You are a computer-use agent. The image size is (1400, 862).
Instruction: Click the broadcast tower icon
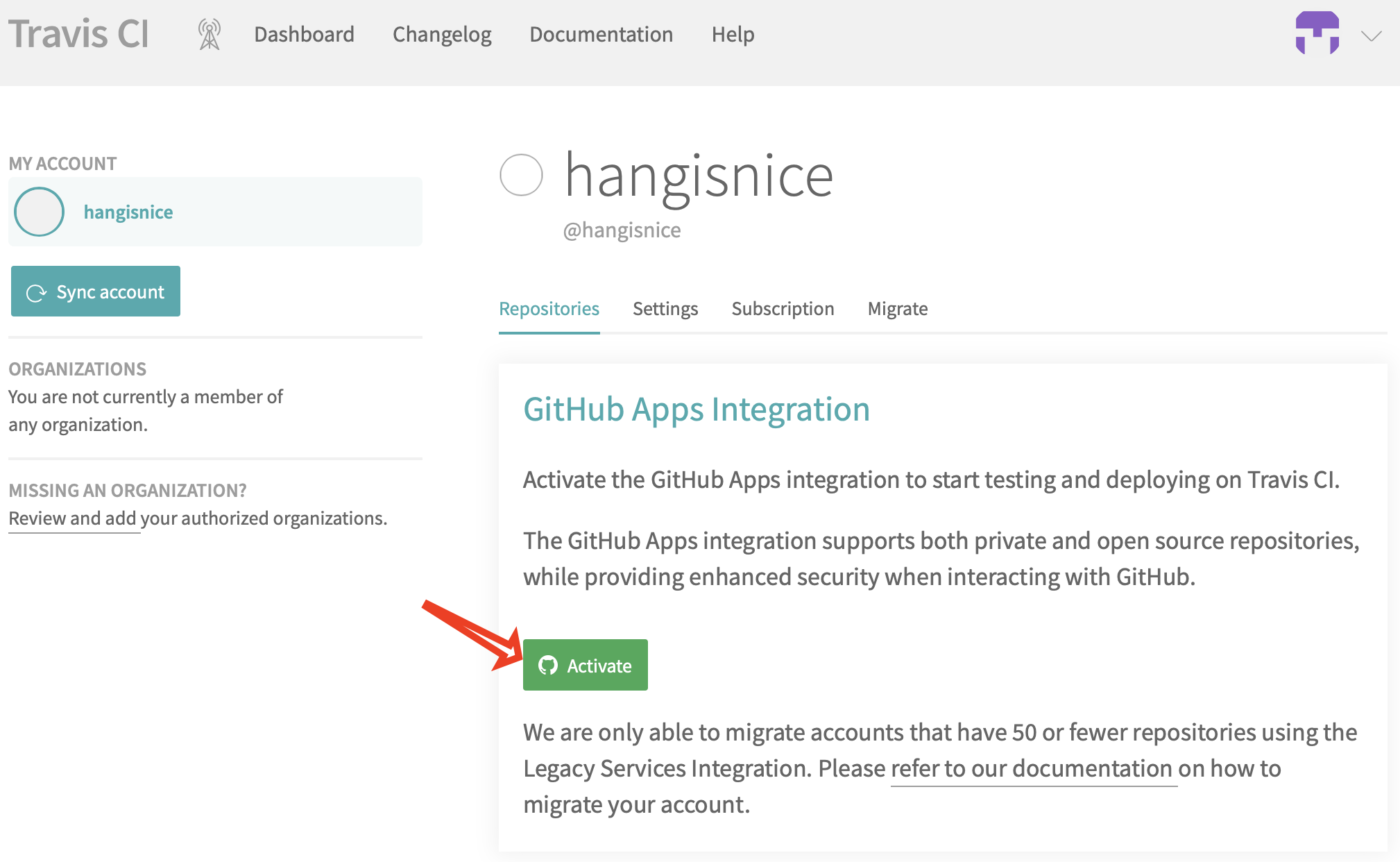pos(209,34)
